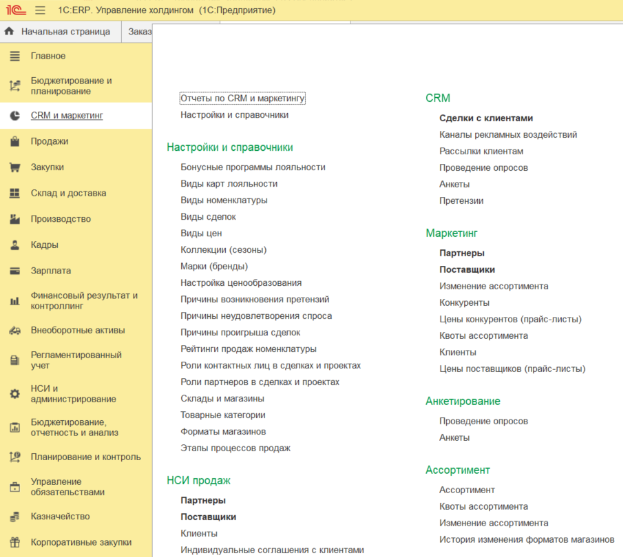Click the Зарплата card icon
Screen dimensions: 624x557
click(x=15, y=271)
